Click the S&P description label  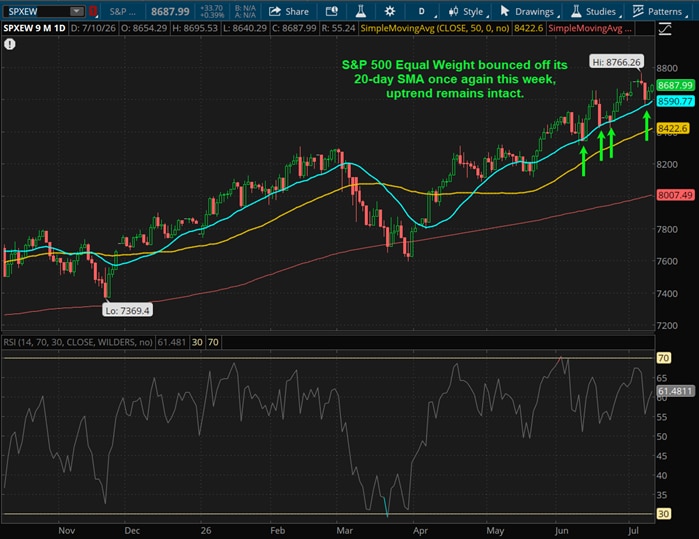point(122,12)
